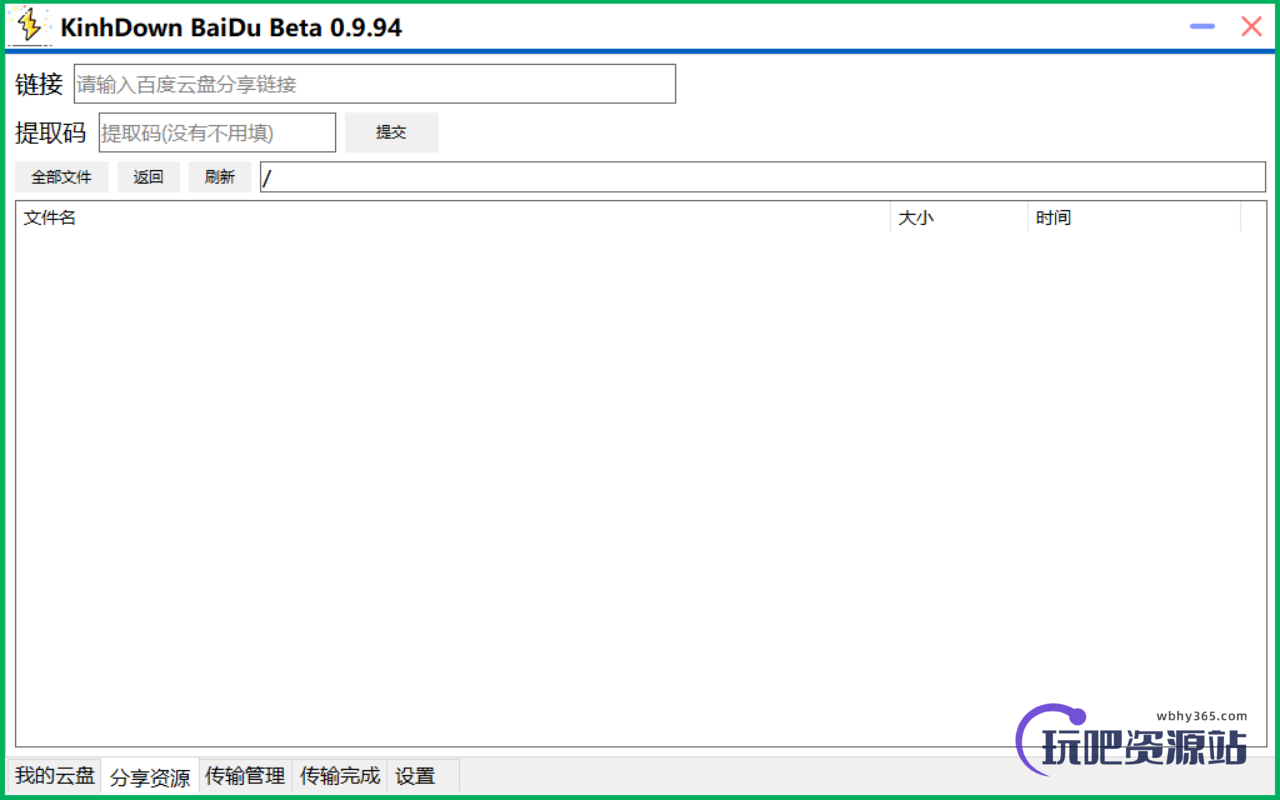
Task: Focus the 提取码 extraction code field
Action: coord(217,133)
